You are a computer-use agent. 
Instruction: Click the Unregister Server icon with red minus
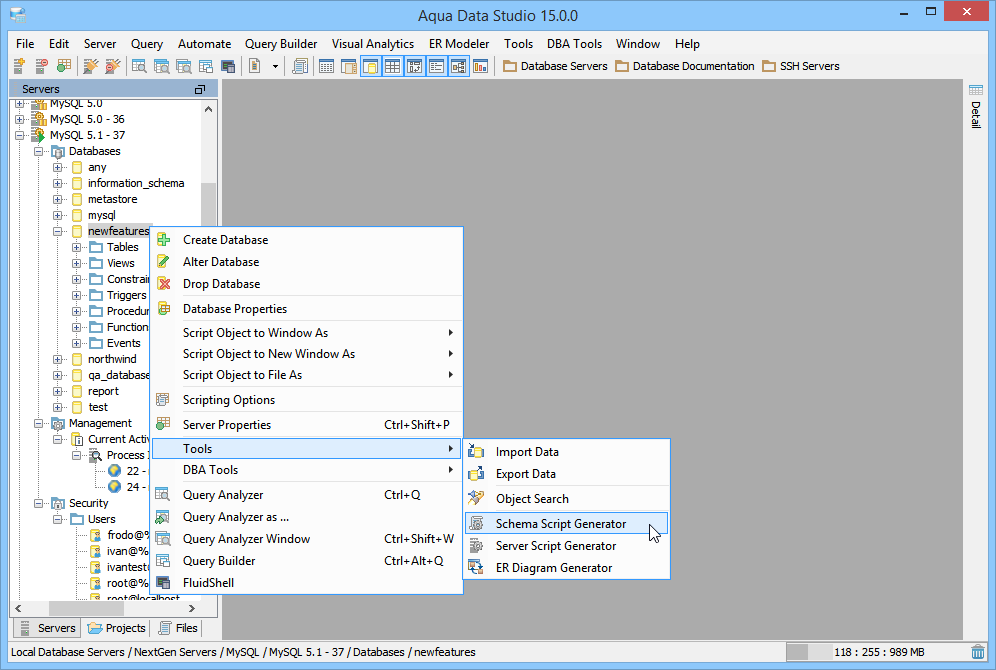click(x=41, y=65)
